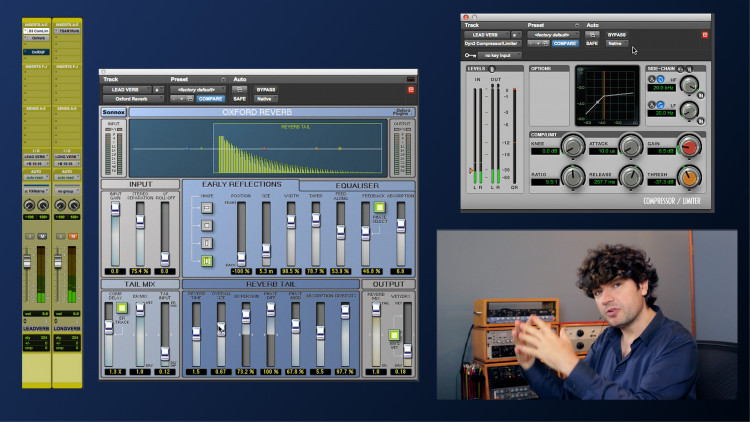Toggle the ER Track green button in Tail Mix
This screenshot has height=422, width=750.
pyautogui.click(x=122, y=308)
